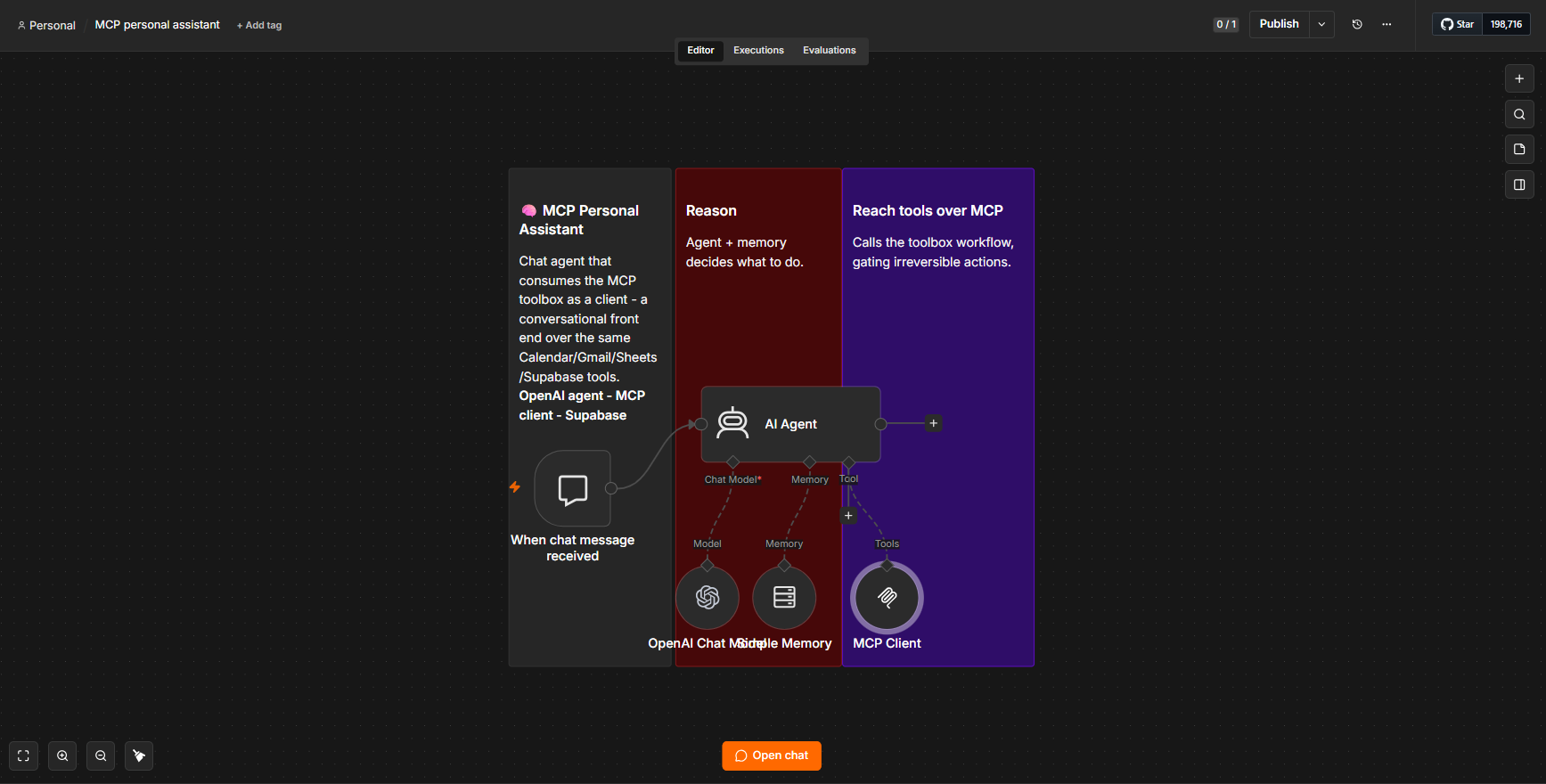Open workflow version history icon
1546x784 pixels.
point(1357,25)
